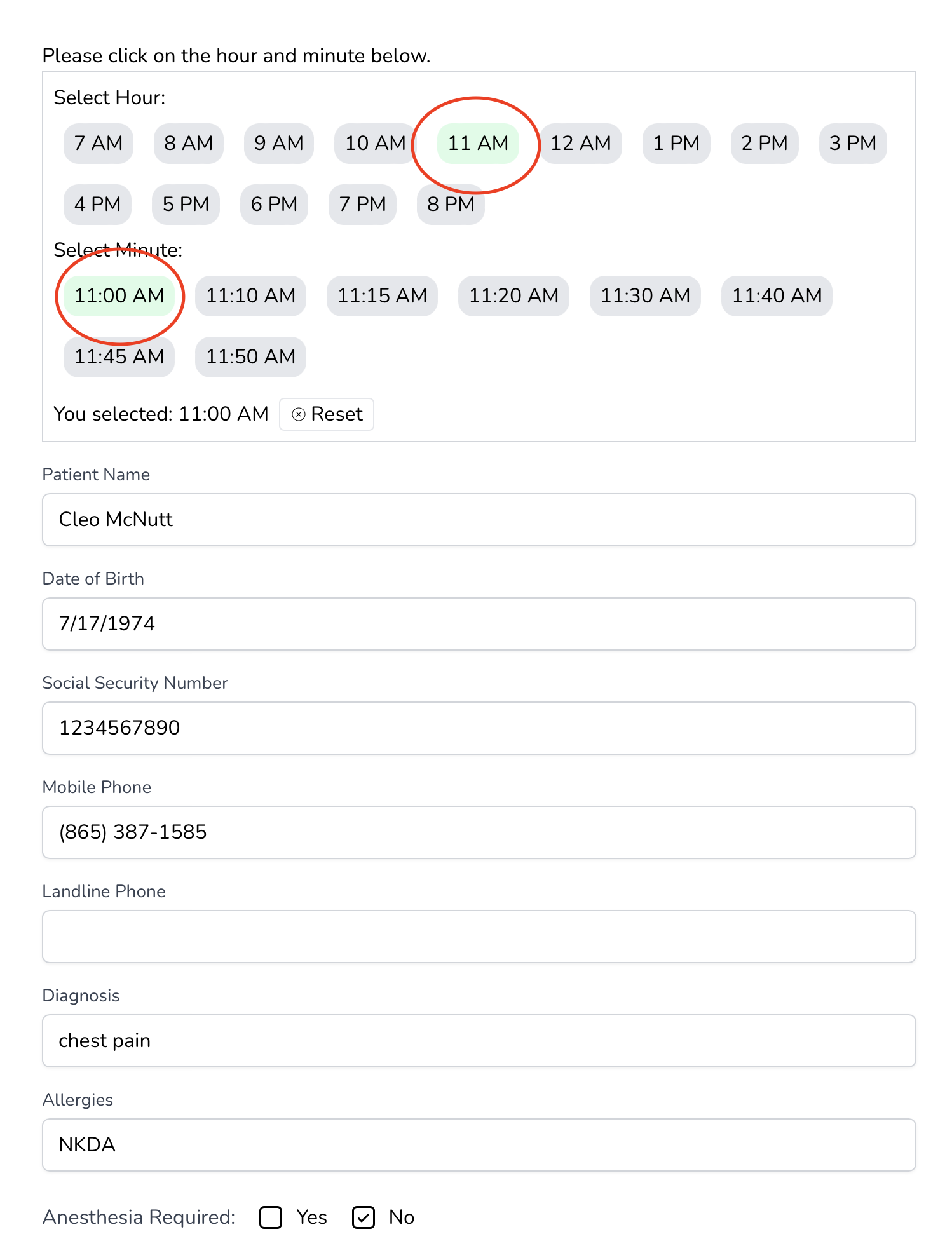This screenshot has width=952, height=1253.
Task: Choose the 11:15 AM minute option
Action: (382, 296)
